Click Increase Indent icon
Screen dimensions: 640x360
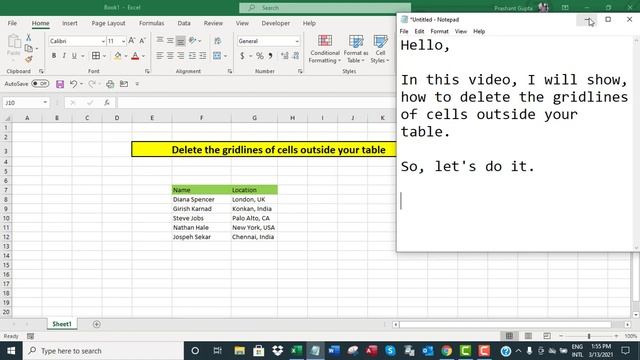tap(202, 56)
